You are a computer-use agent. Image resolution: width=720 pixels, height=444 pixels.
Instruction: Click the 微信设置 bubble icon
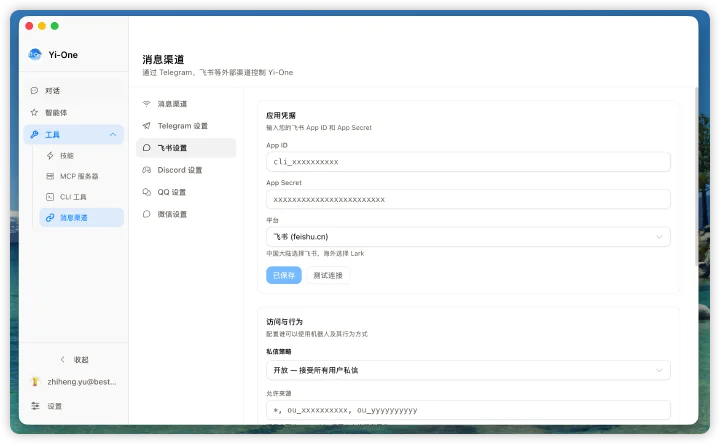coord(146,214)
